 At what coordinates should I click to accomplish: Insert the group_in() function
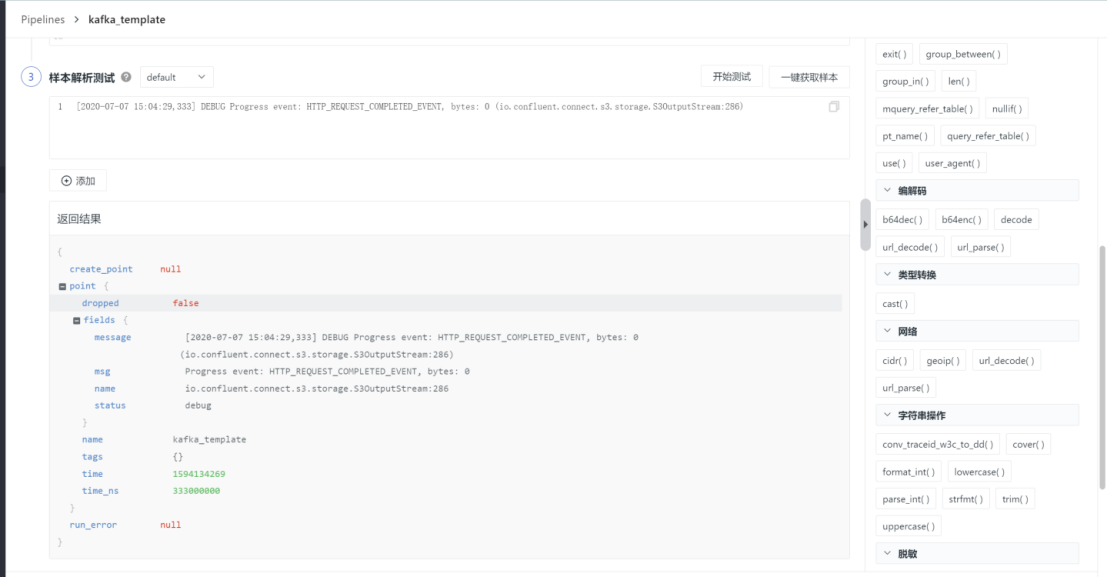(x=905, y=81)
